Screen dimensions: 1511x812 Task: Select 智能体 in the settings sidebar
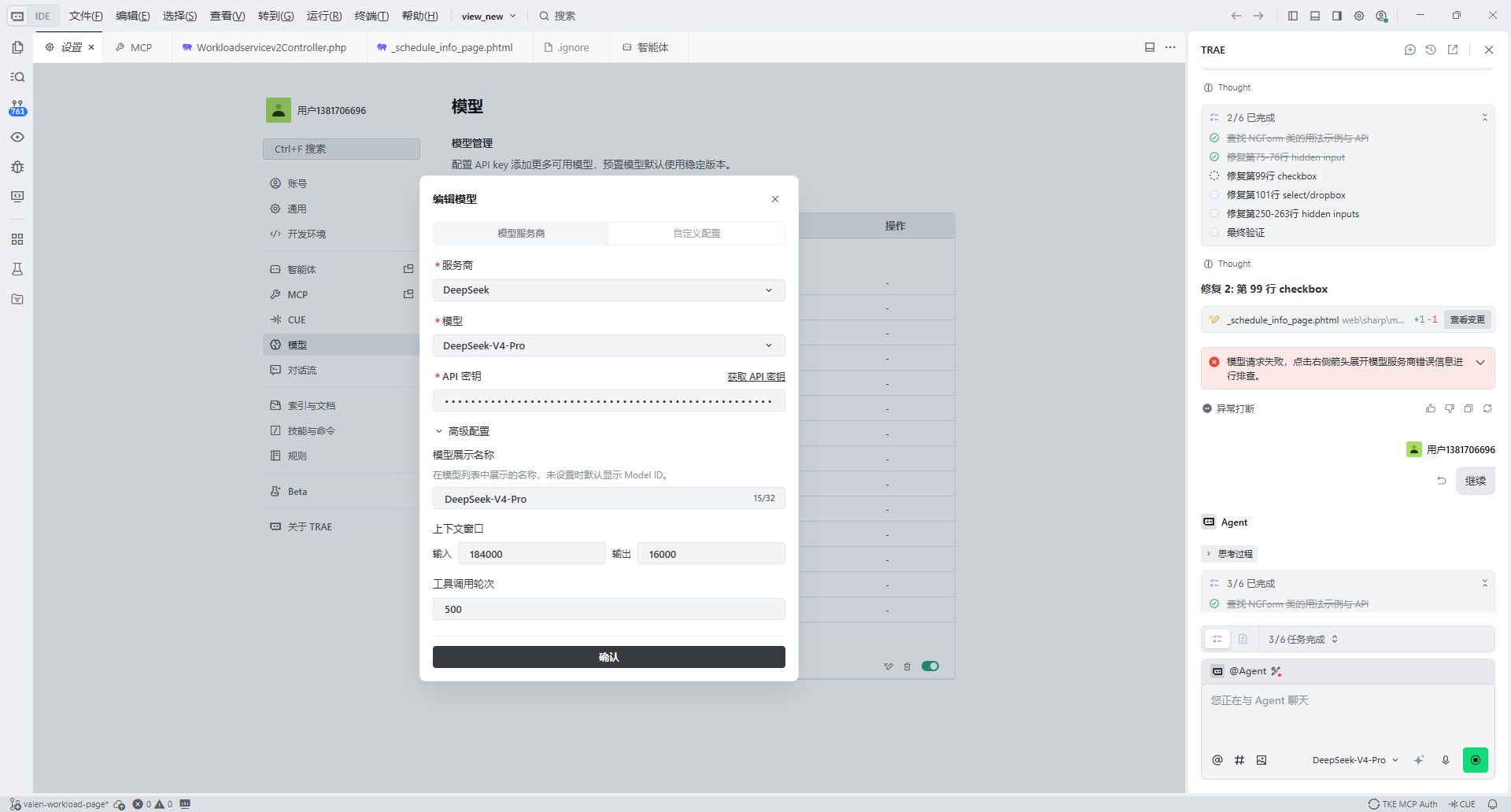pos(301,269)
